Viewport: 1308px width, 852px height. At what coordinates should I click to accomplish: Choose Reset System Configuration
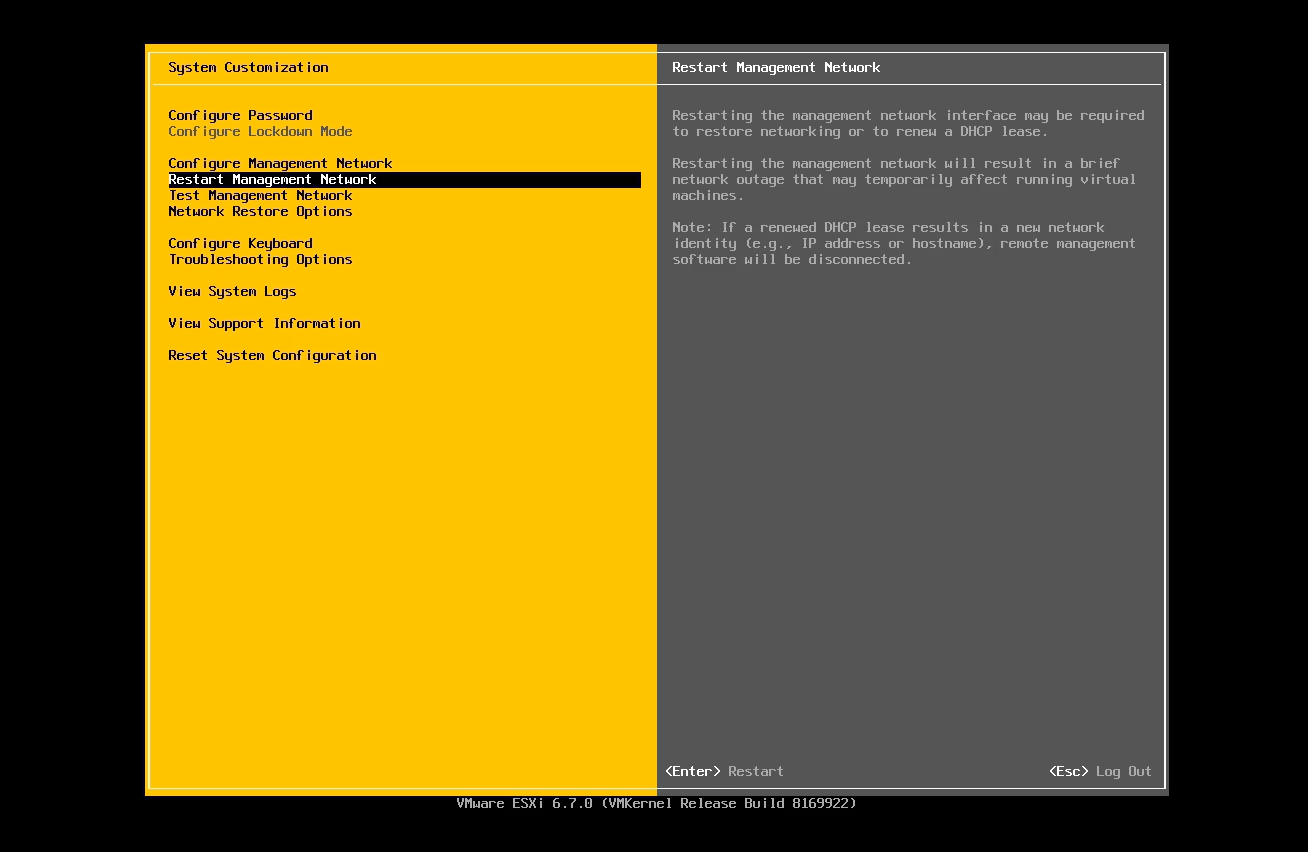tap(272, 356)
